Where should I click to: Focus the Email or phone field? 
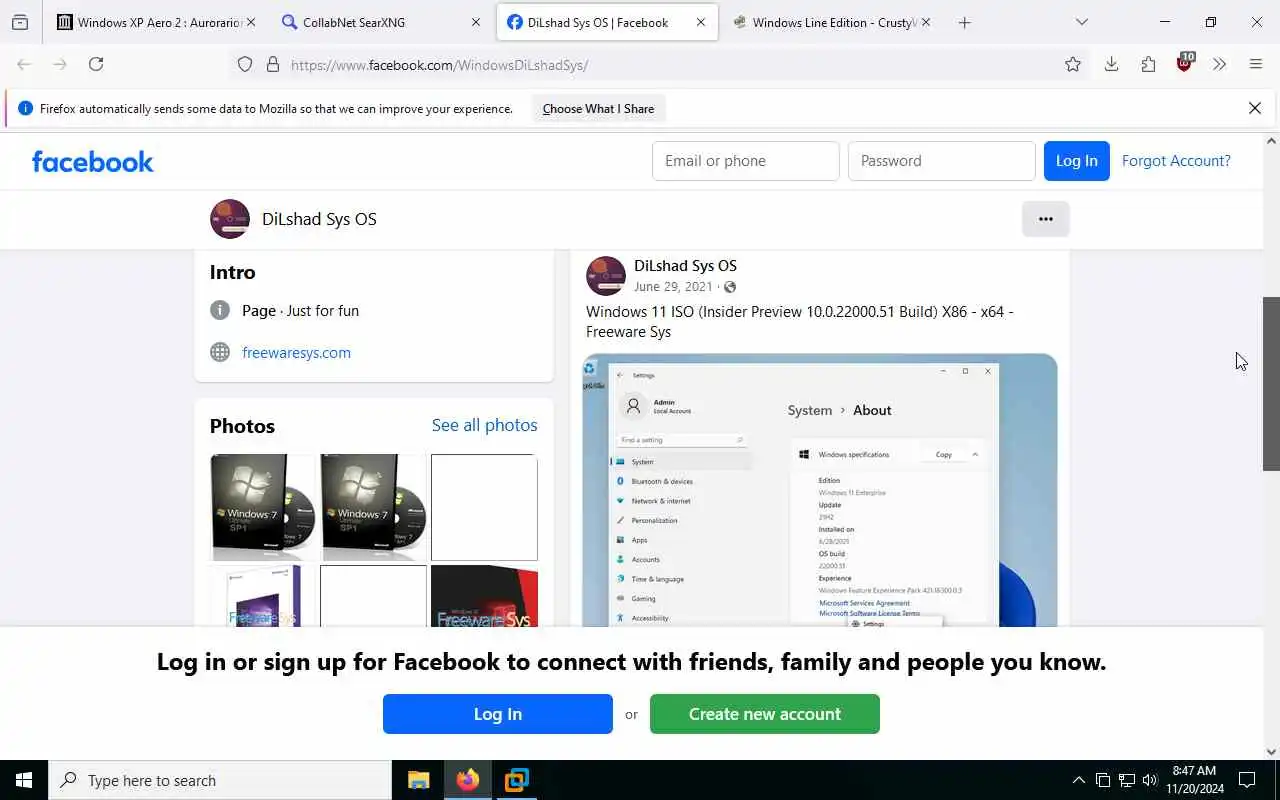746,161
